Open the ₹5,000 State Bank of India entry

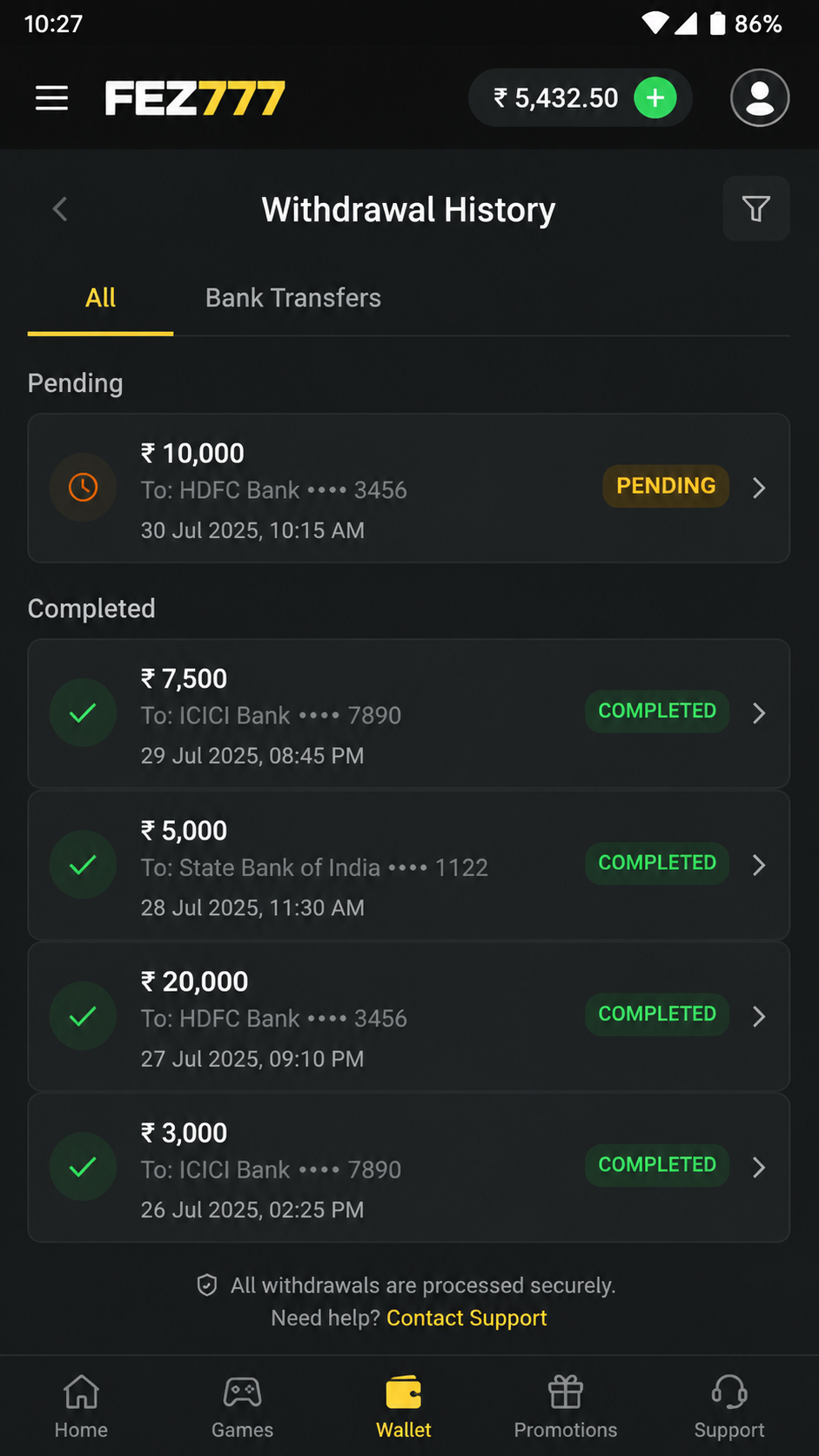click(409, 865)
